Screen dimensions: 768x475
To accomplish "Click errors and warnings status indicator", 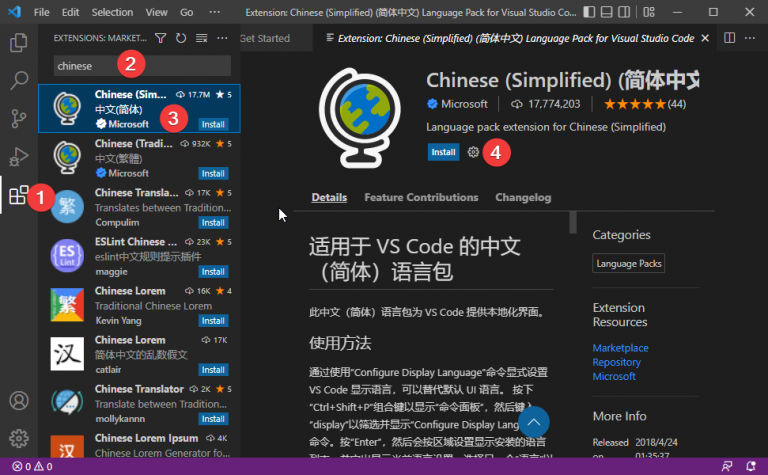I will click(32, 466).
